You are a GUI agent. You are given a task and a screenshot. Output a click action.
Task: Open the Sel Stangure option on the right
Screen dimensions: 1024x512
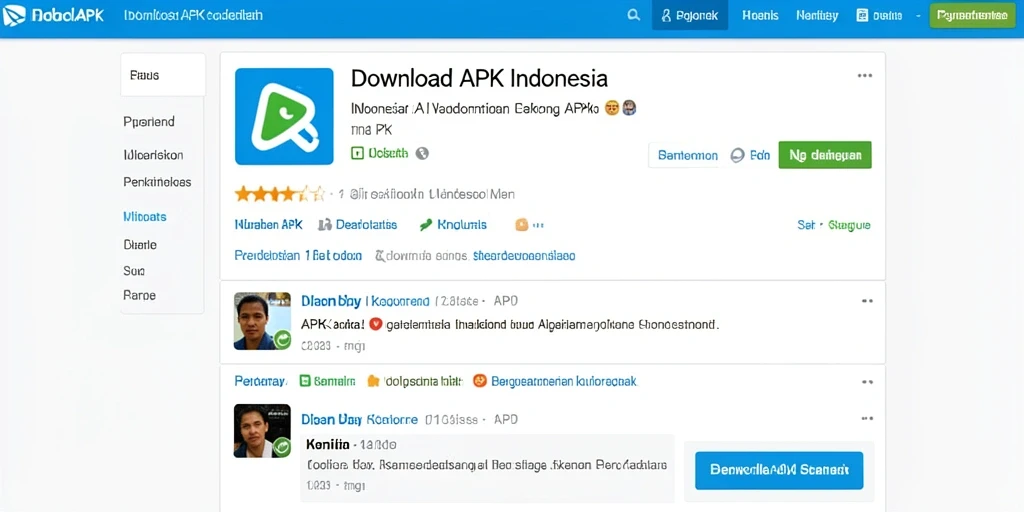coord(833,225)
